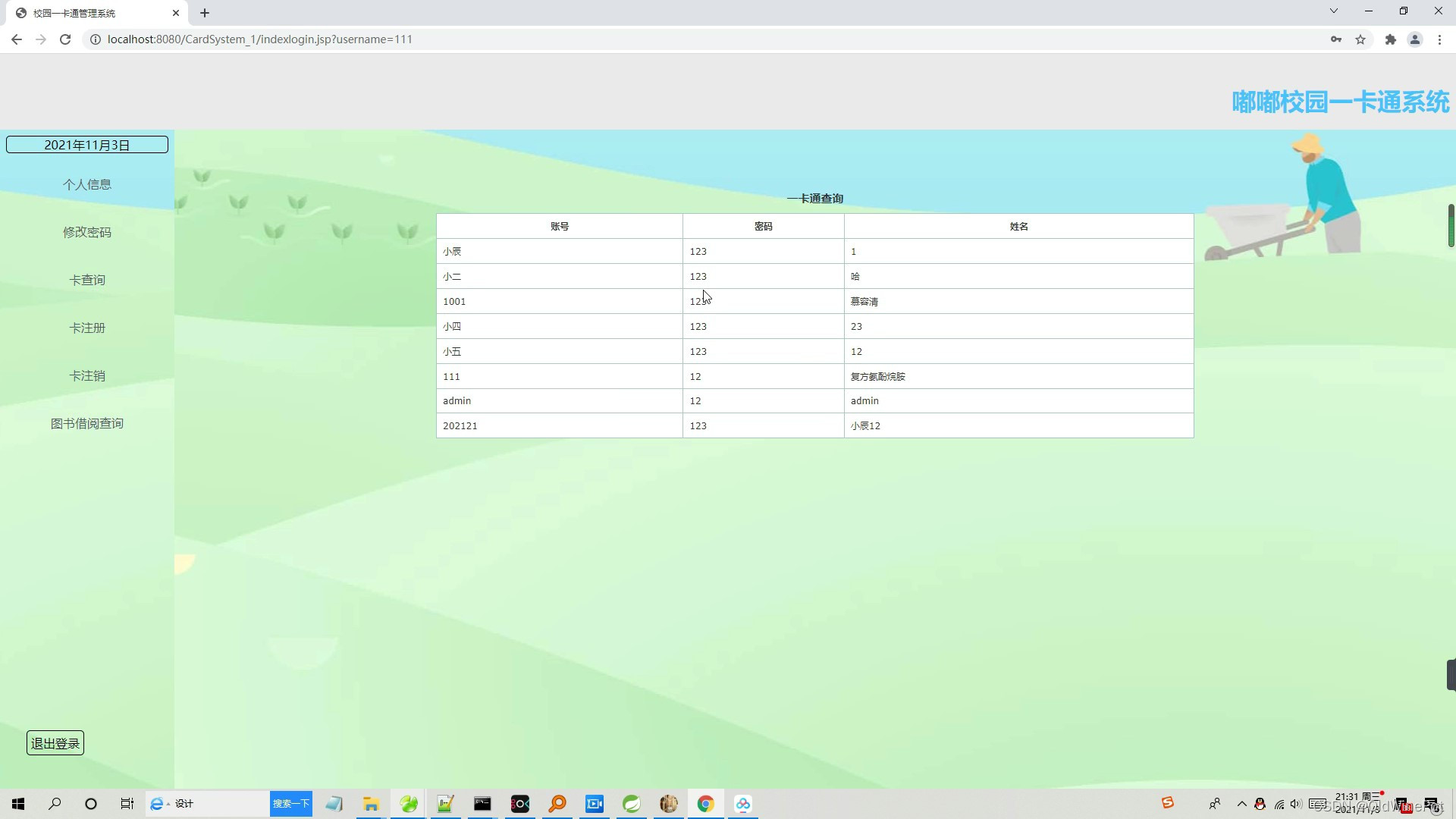Screen dimensions: 1456x819
Task: Select 修改密码 from the sidebar
Action: [87, 232]
